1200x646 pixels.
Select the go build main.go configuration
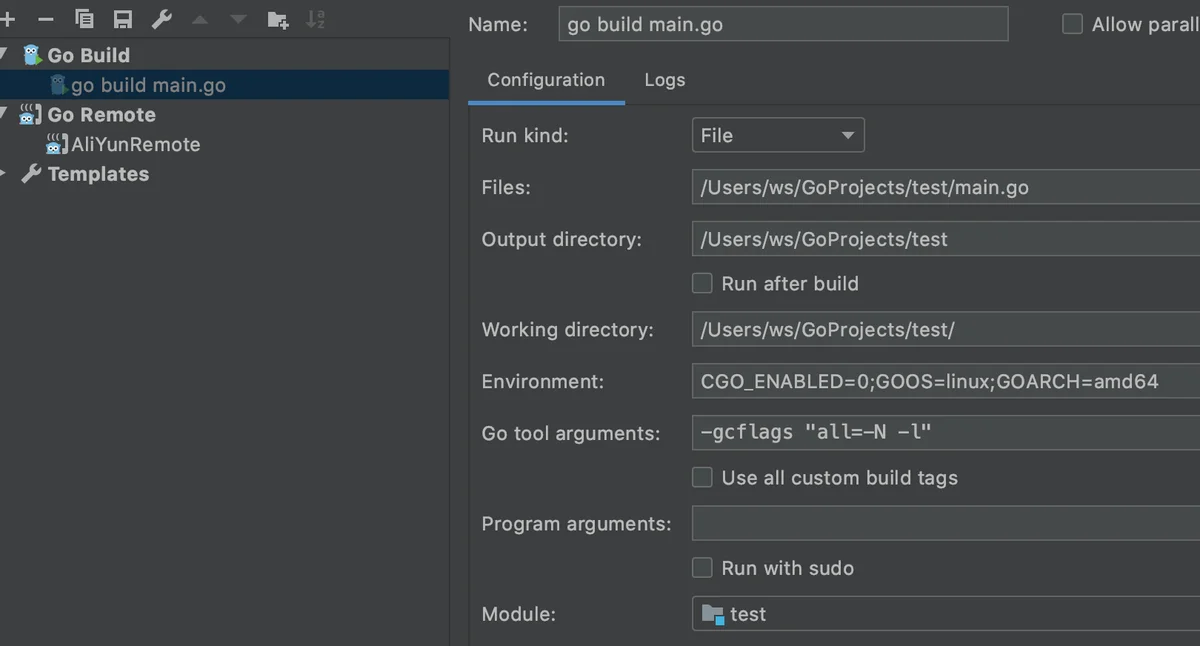click(148, 85)
